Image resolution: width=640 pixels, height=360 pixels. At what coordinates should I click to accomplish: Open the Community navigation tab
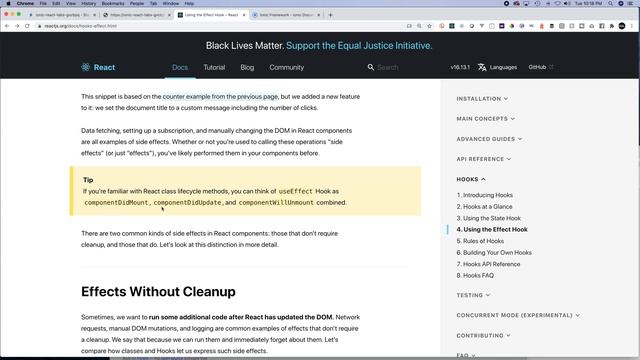(287, 67)
